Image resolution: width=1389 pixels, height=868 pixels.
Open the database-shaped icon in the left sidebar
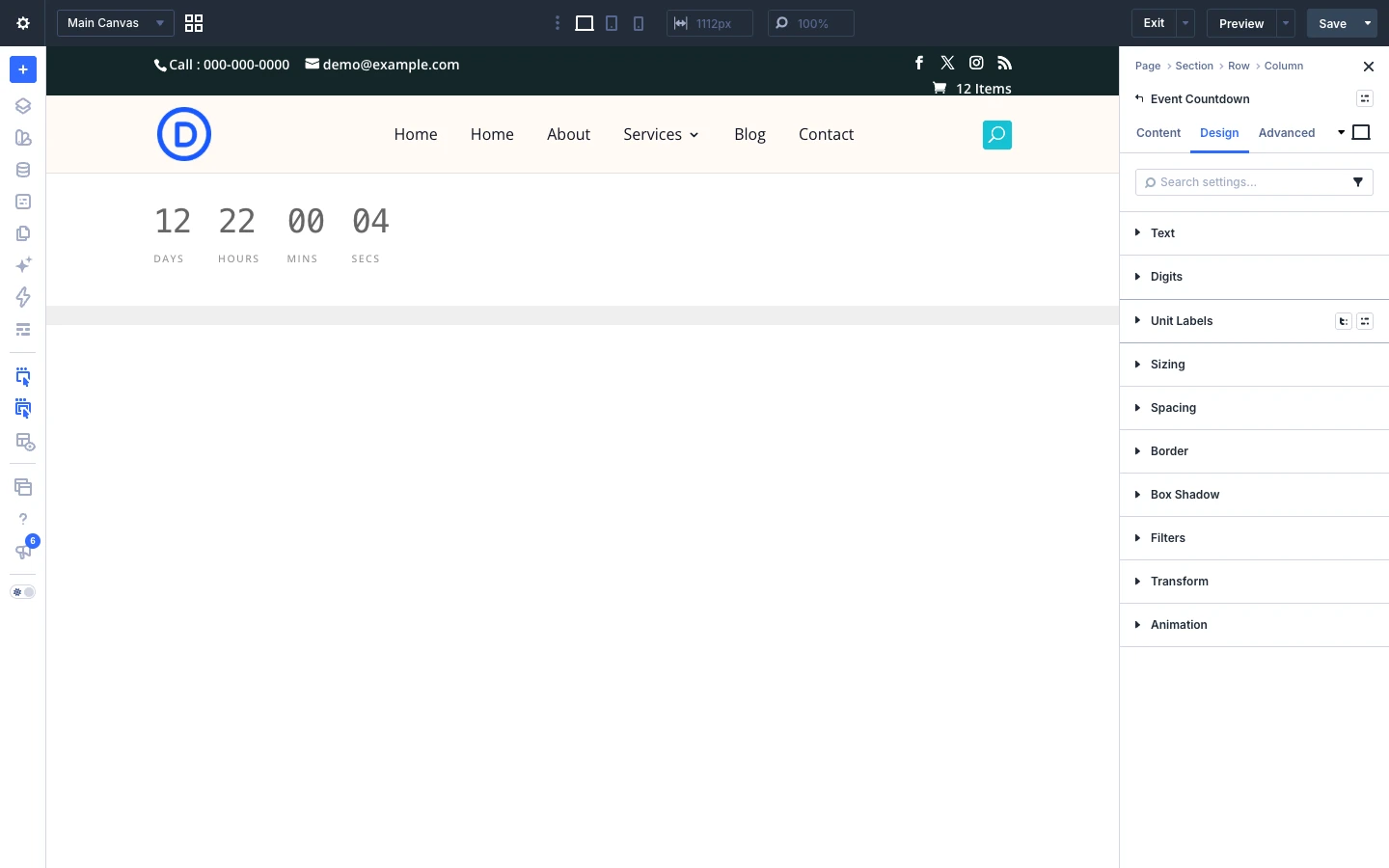(x=23, y=170)
